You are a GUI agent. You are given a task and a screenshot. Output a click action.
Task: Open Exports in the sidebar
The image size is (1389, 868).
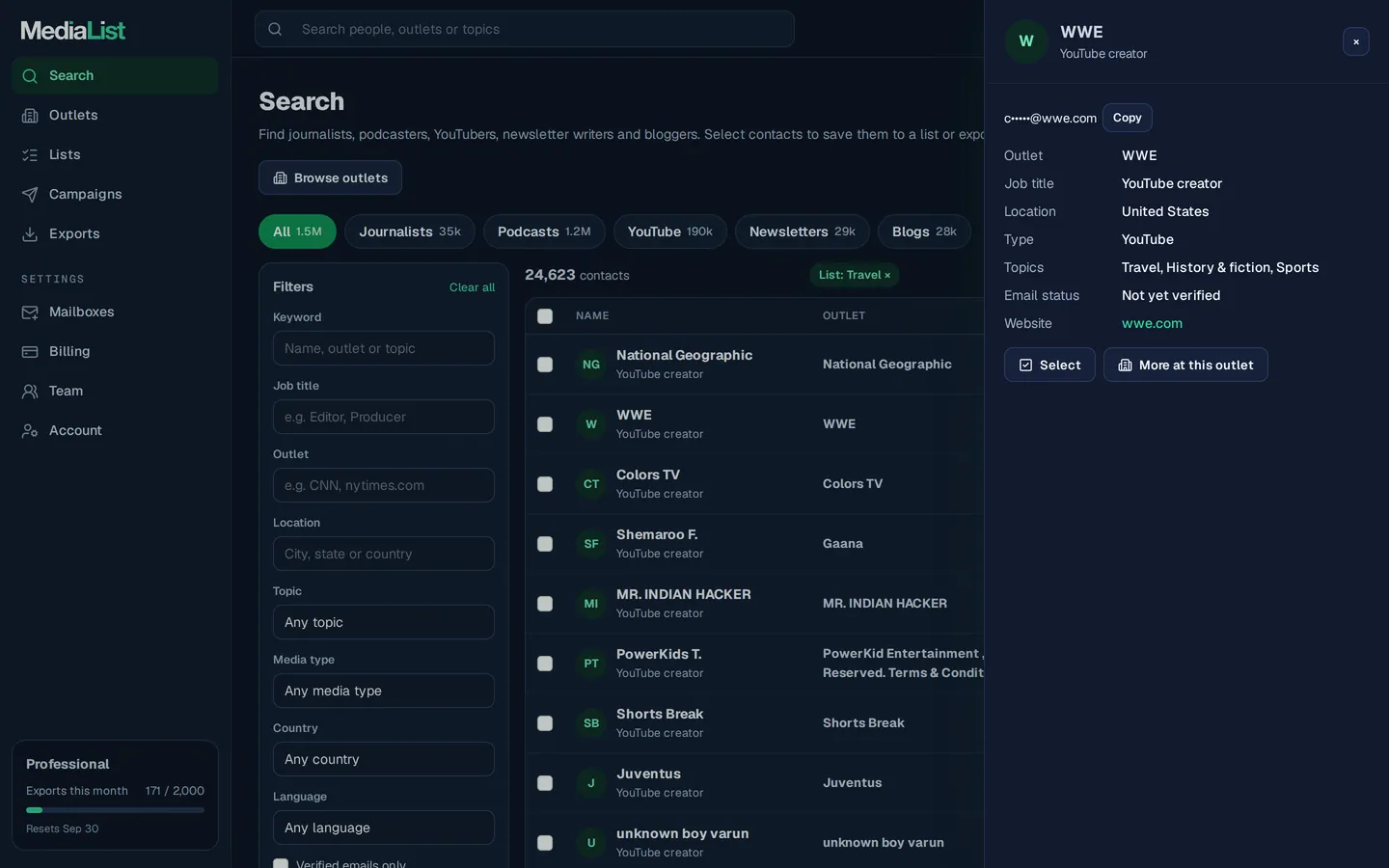(x=115, y=233)
